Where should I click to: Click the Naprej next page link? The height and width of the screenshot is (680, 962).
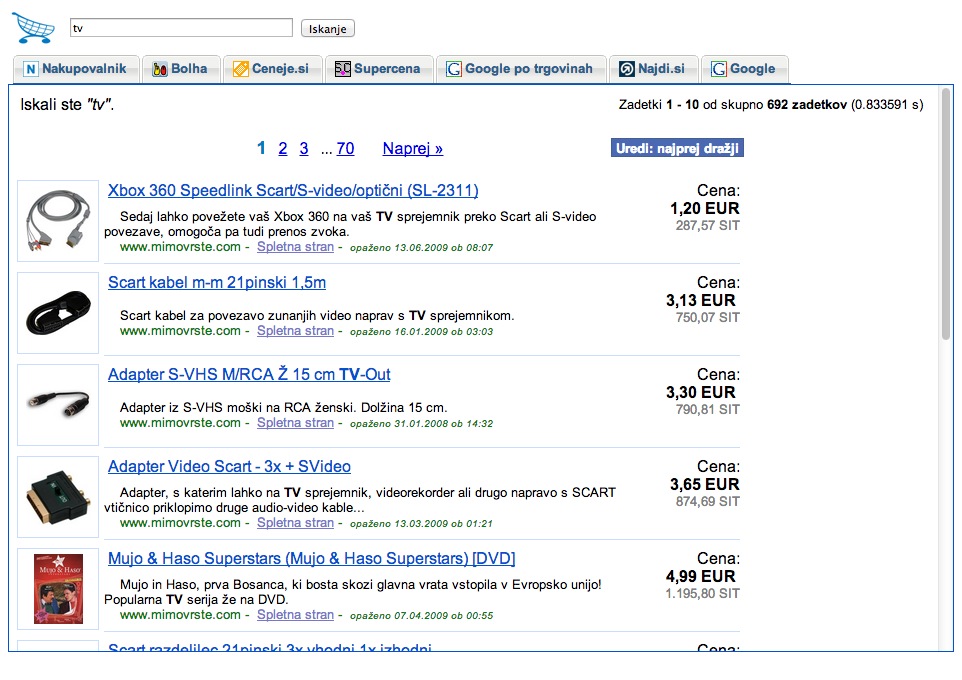tap(413, 149)
